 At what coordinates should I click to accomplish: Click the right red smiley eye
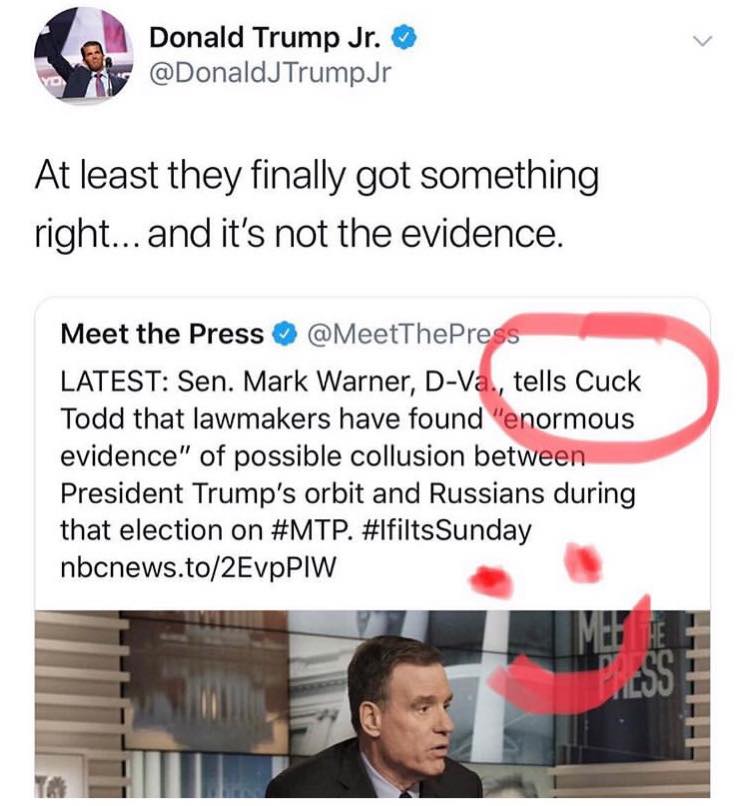pyautogui.click(x=582, y=561)
